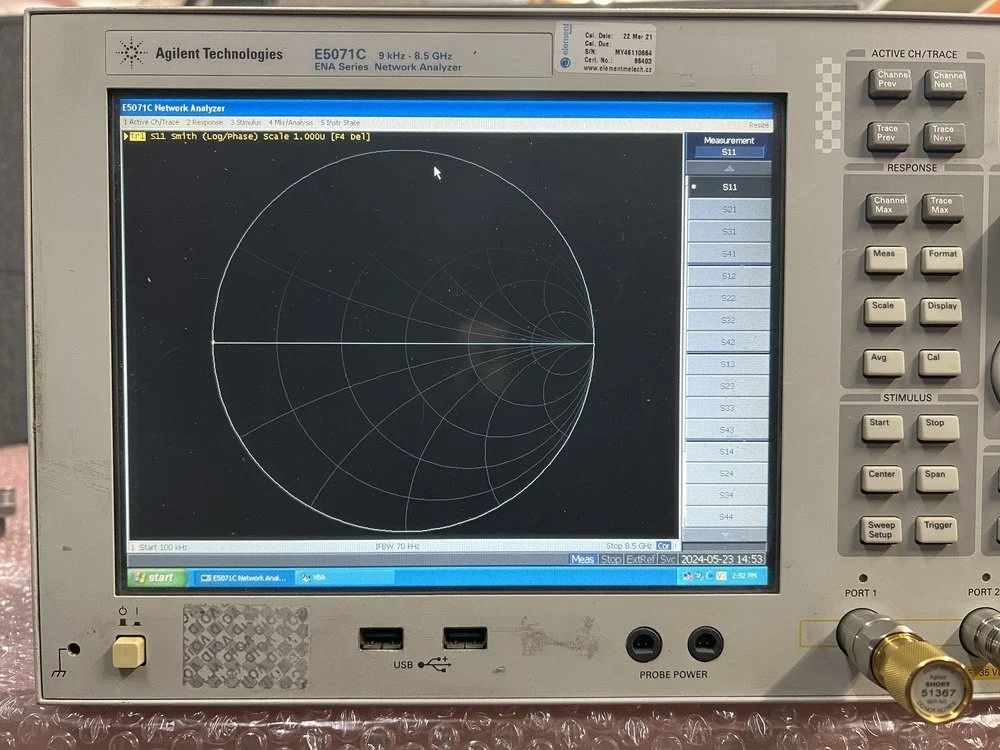Click the ExtRef status indicator
This screenshot has width=1000, height=750.
640,559
